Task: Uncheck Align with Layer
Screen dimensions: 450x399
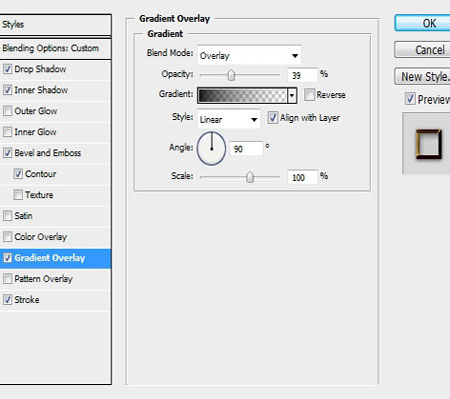Action: coord(273,118)
